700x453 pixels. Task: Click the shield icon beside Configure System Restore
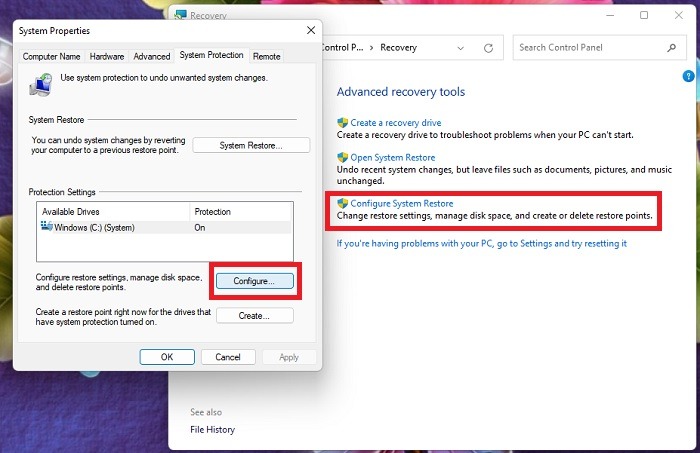click(x=342, y=204)
